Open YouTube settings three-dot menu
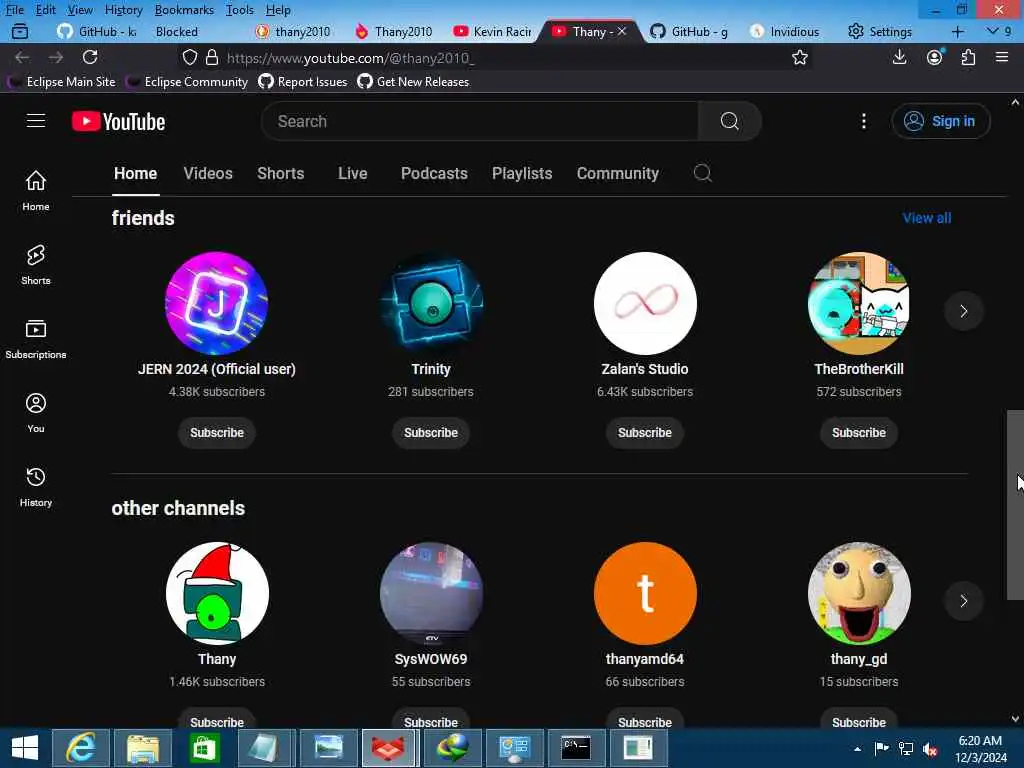Viewport: 1024px width, 768px height. 863,121
